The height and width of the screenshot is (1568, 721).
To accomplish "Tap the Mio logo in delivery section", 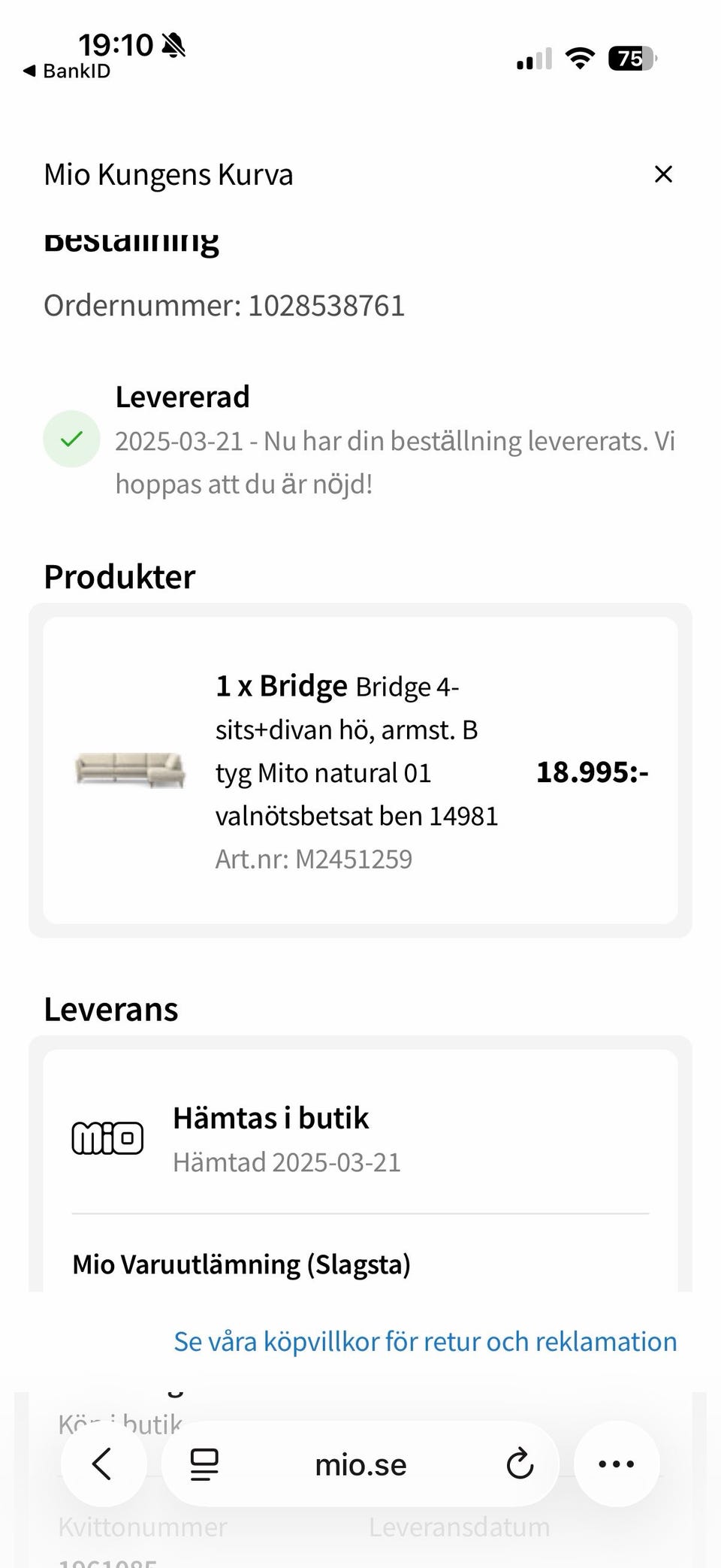I will click(107, 1137).
